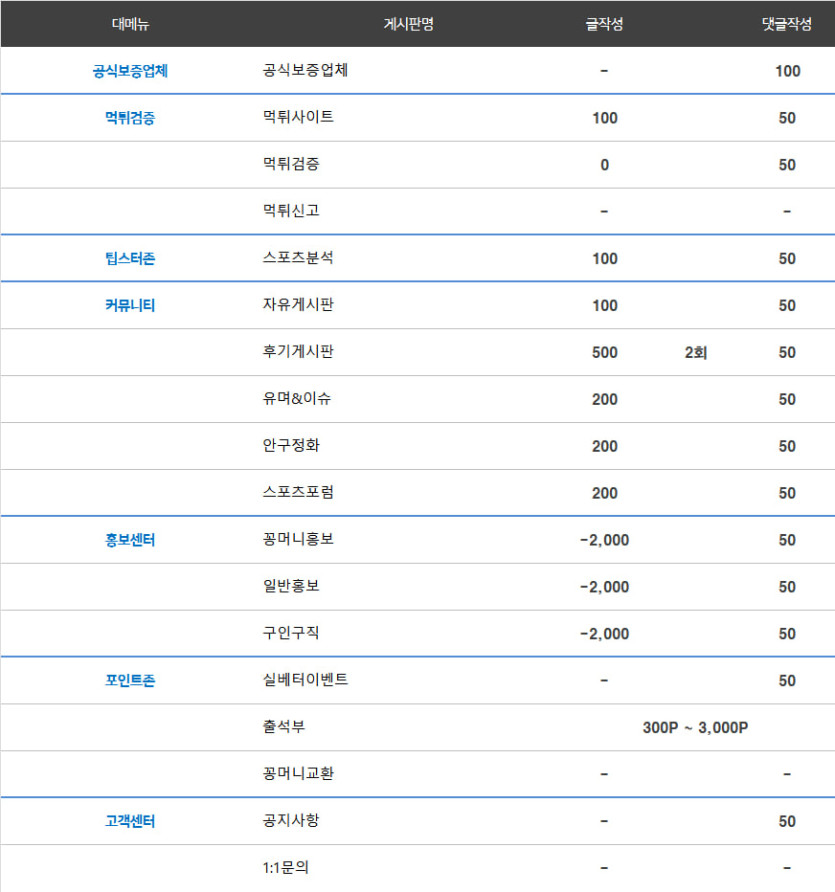The image size is (835, 892).
Task: Click the 2회 limit in 후기게시판 row
Action: click(696, 353)
